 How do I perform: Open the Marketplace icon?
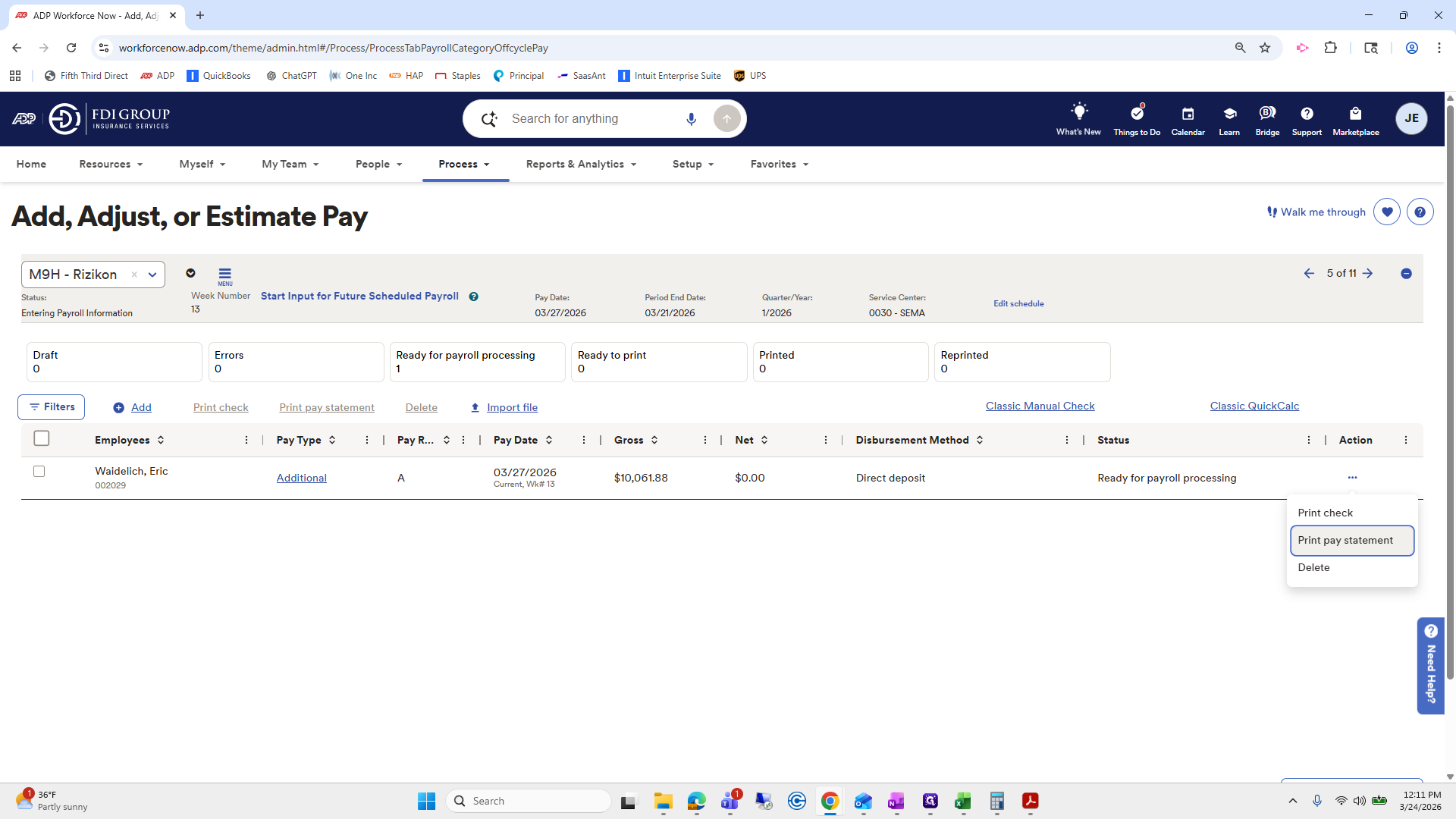point(1356,114)
